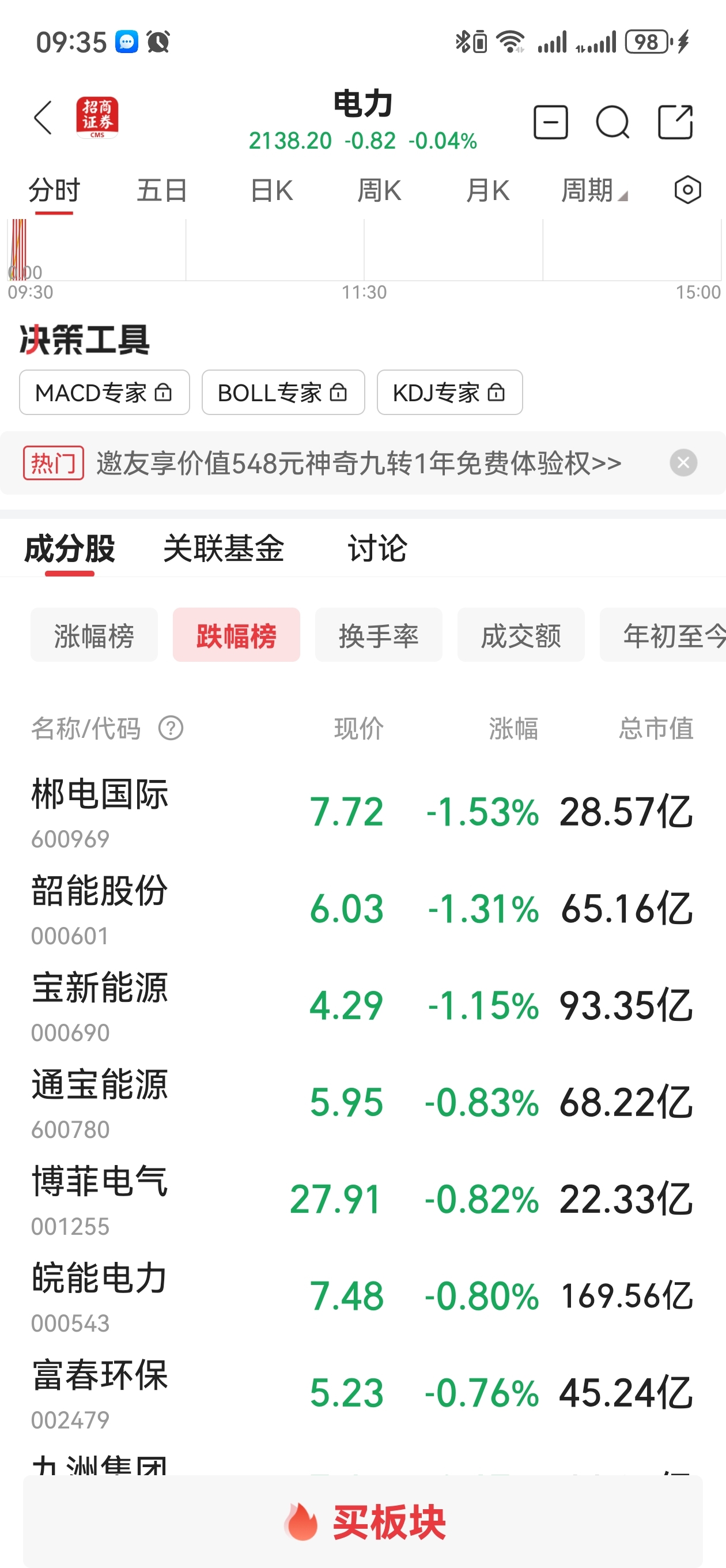Screen dimensions: 726x1568
Task: Choose the 成交额 ranking filter
Action: 521,635
